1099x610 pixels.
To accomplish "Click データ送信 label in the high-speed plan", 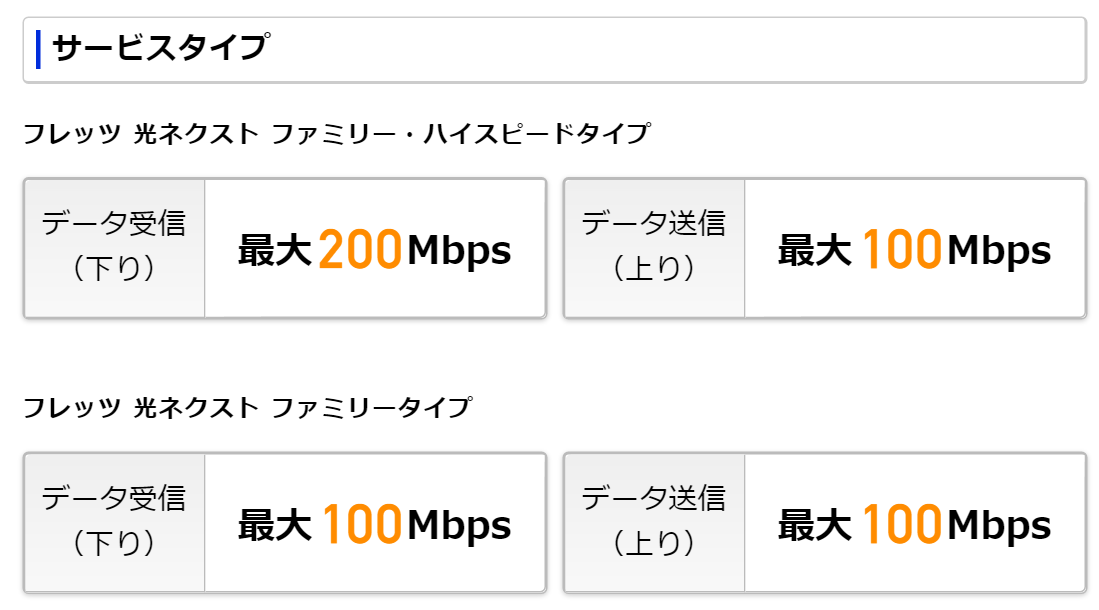I will click(654, 223).
